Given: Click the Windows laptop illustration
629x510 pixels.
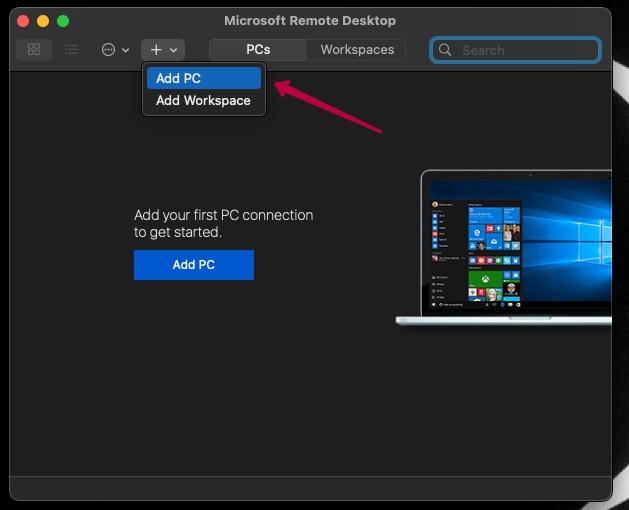Looking at the screenshot, I should point(504,247).
